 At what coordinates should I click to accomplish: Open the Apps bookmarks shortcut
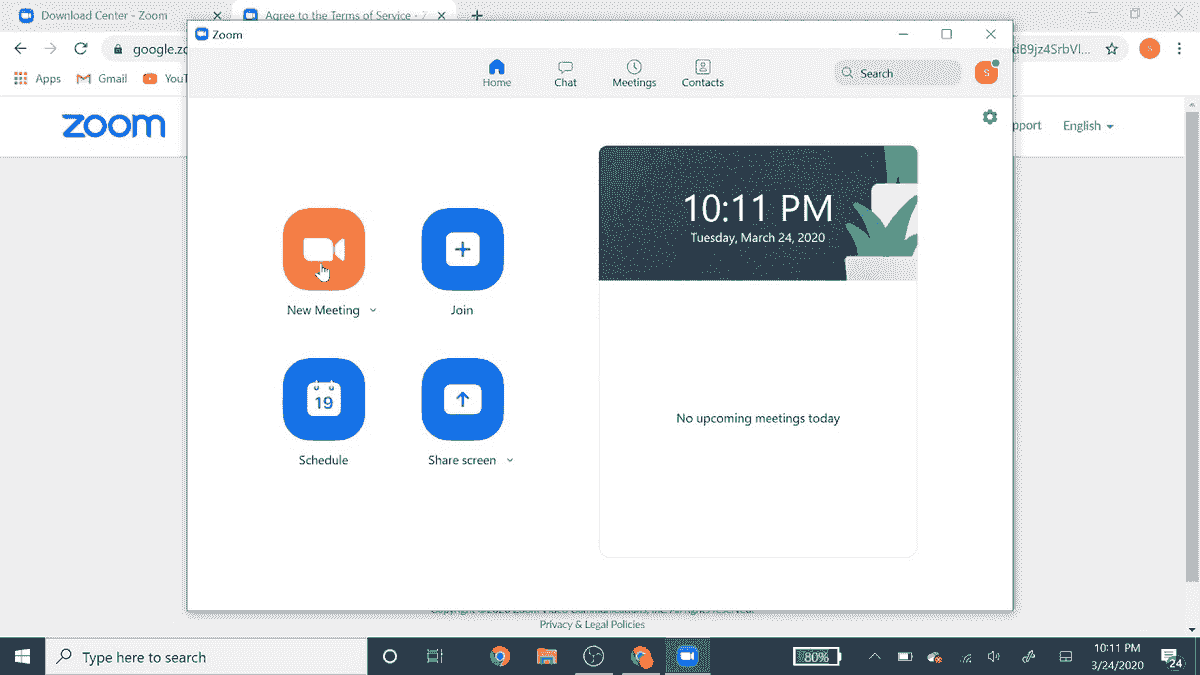coord(37,79)
